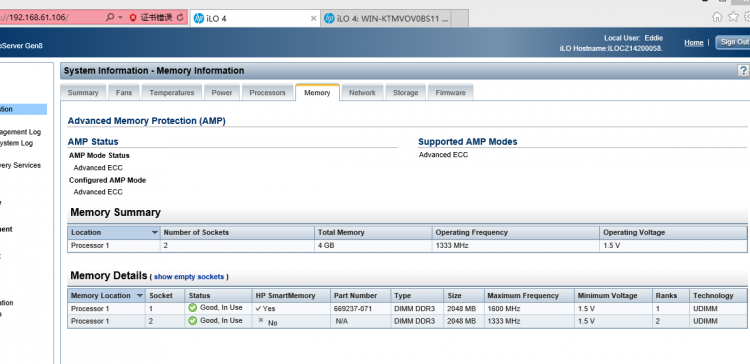This screenshot has height=364, width=750.
Task: Switch to the Fans tab
Action: [x=124, y=93]
